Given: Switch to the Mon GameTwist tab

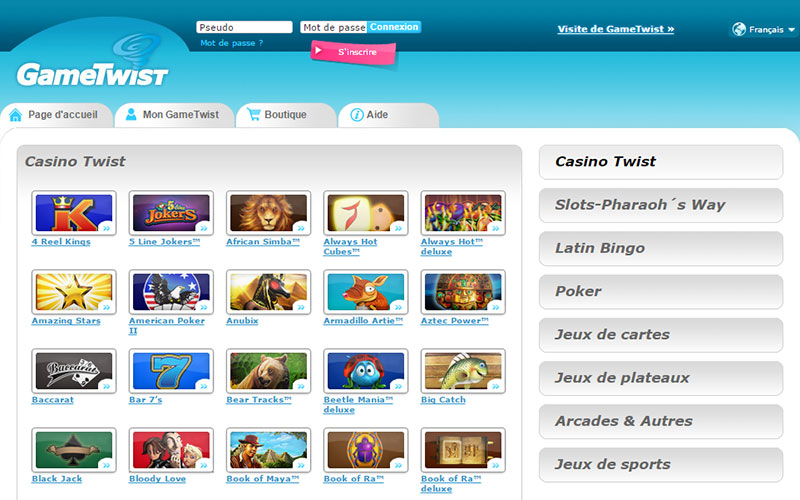Looking at the screenshot, I should pyautogui.click(x=174, y=115).
